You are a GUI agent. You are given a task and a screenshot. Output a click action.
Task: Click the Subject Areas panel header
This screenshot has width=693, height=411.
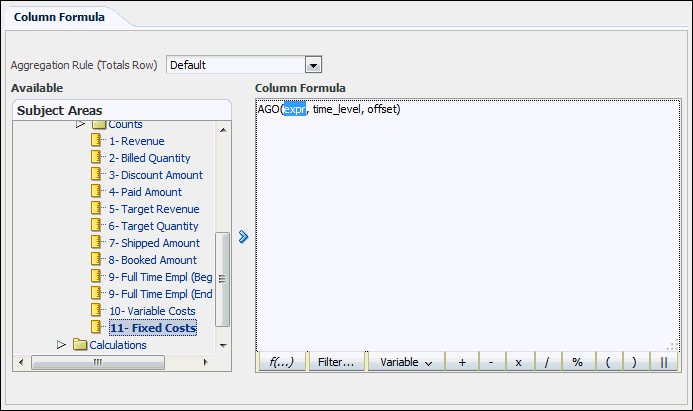[122, 110]
